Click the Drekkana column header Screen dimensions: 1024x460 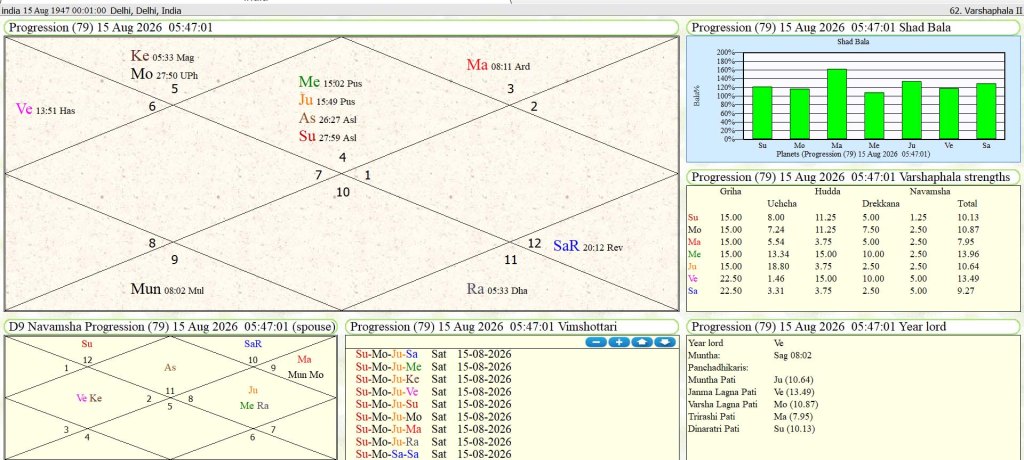pos(880,204)
